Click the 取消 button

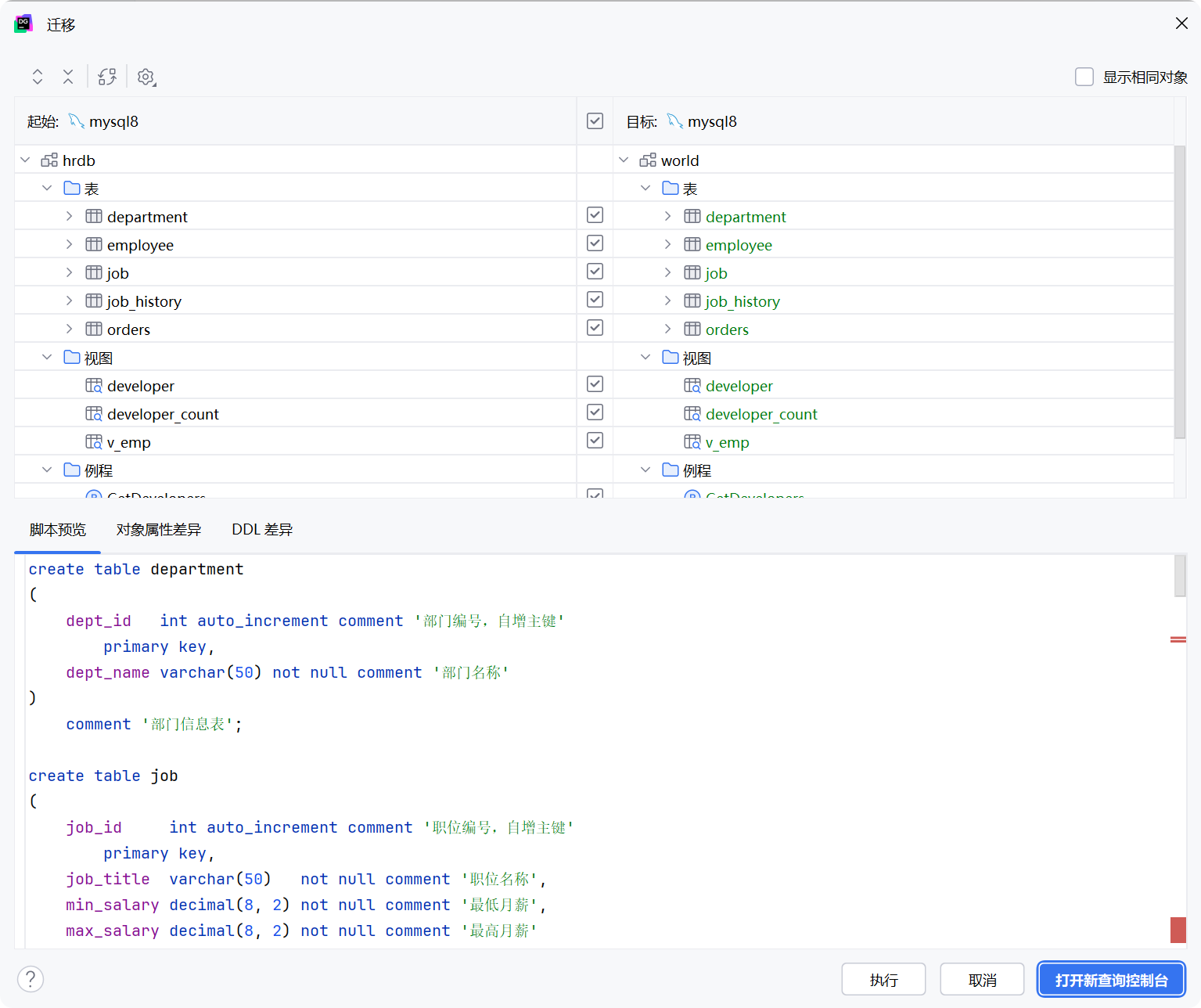tap(983, 980)
